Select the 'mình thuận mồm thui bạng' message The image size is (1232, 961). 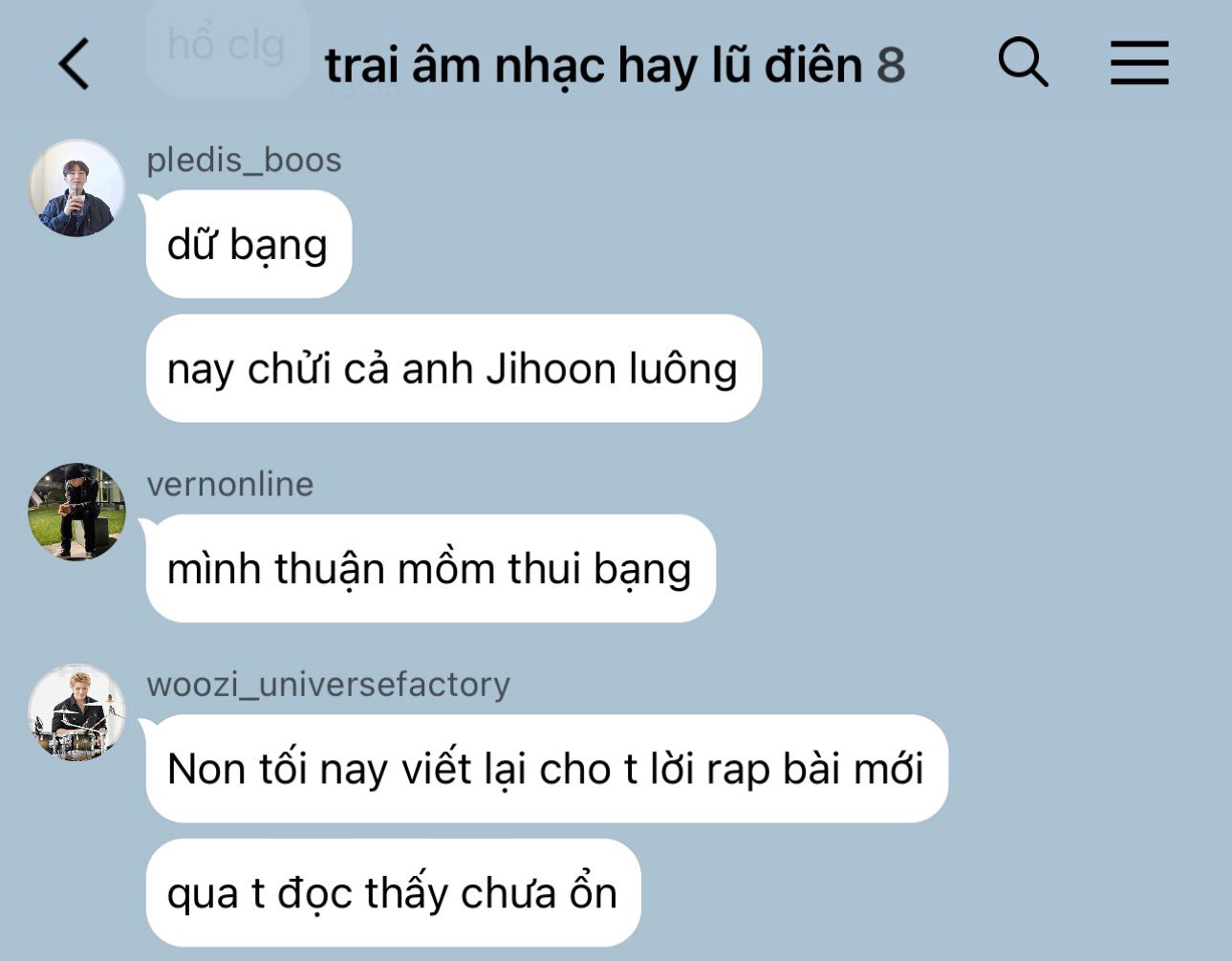pos(430,568)
